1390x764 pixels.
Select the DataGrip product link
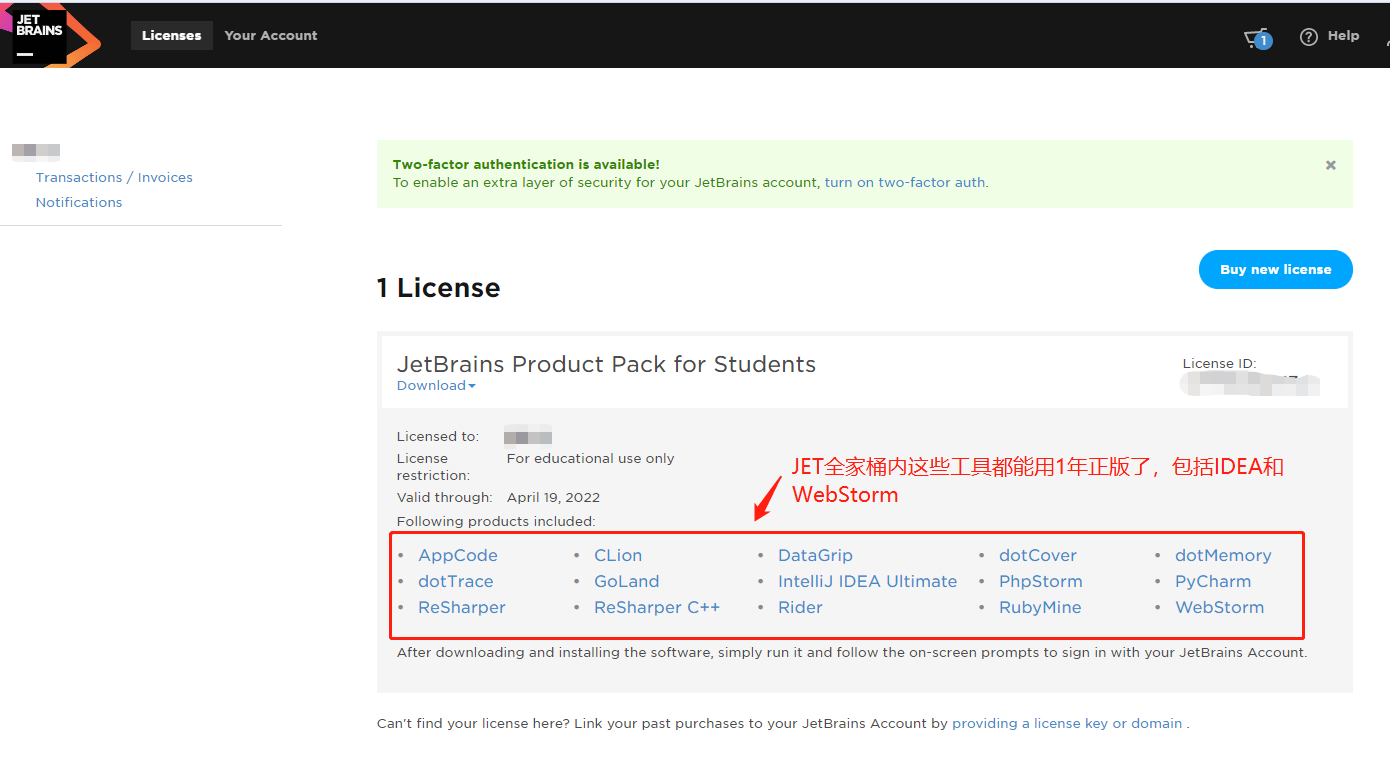coord(815,555)
